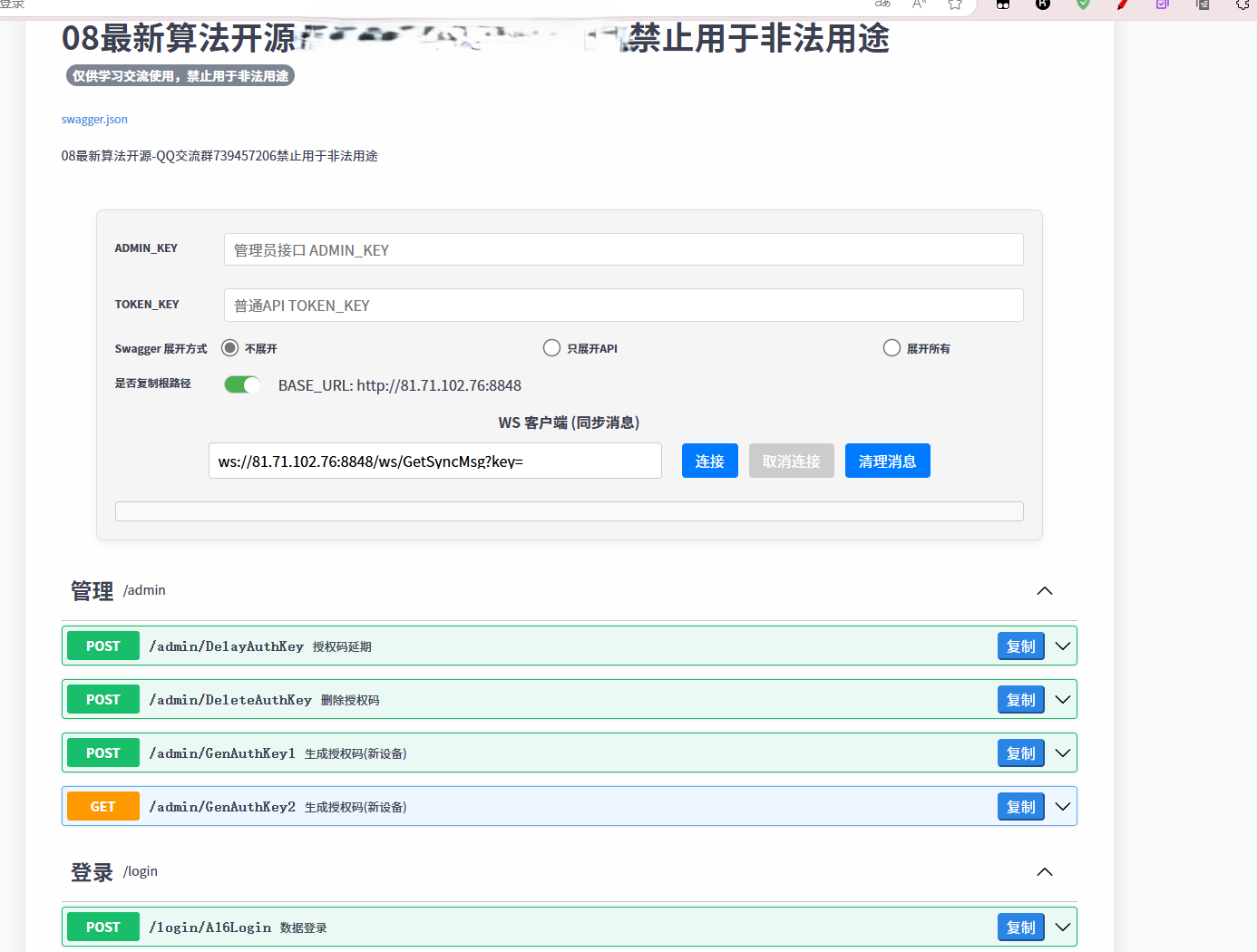1257x952 pixels.
Task: Click the purple checklist extension icon
Action: coord(1163,5)
